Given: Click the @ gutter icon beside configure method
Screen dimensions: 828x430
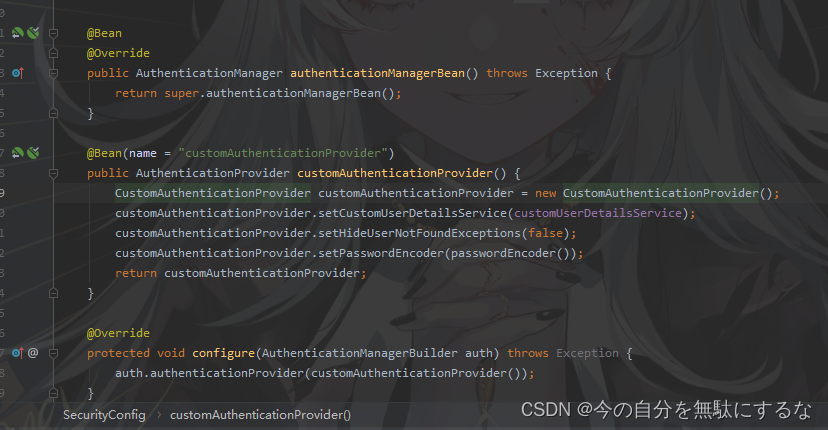Looking at the screenshot, I should click(33, 352).
